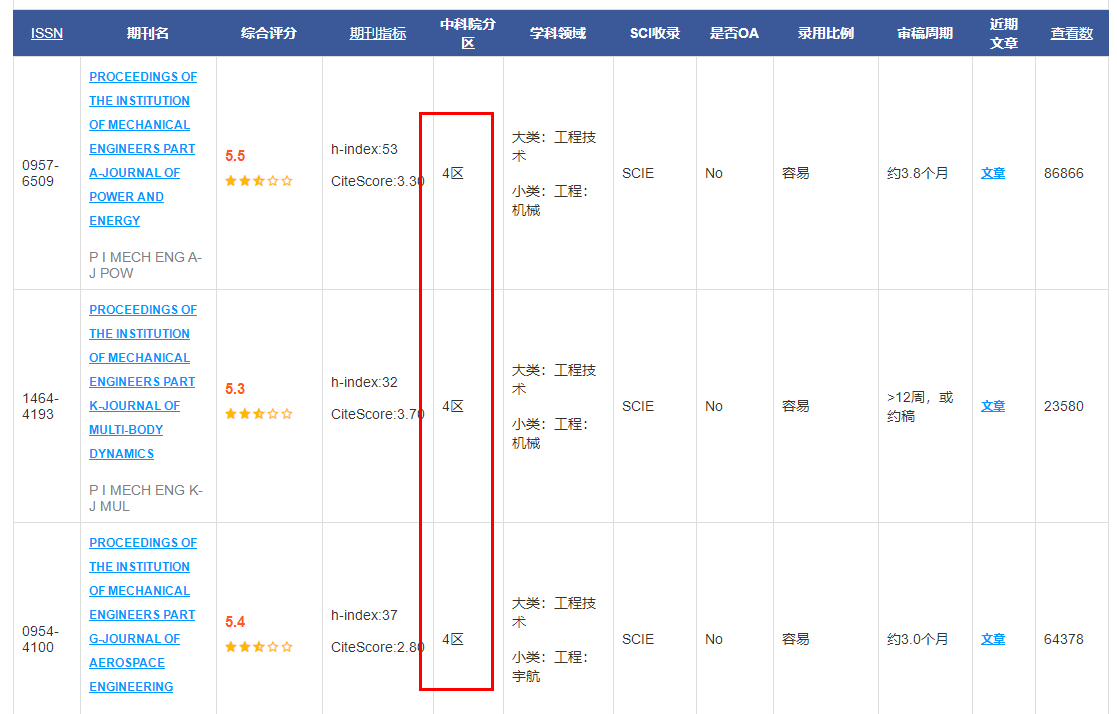The width and height of the screenshot is (1117, 714).
Task: Click star rating under score 5.5
Action: click(x=258, y=181)
